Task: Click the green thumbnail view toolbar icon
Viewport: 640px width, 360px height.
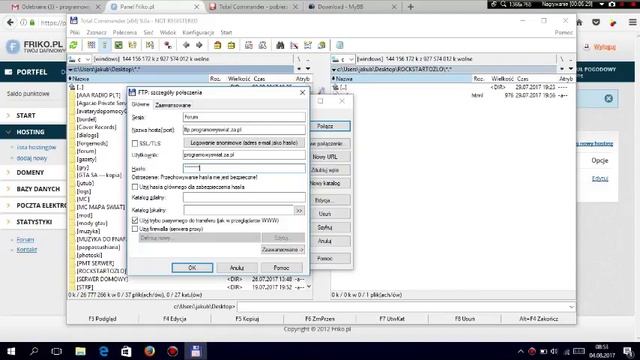Action: click(118, 45)
